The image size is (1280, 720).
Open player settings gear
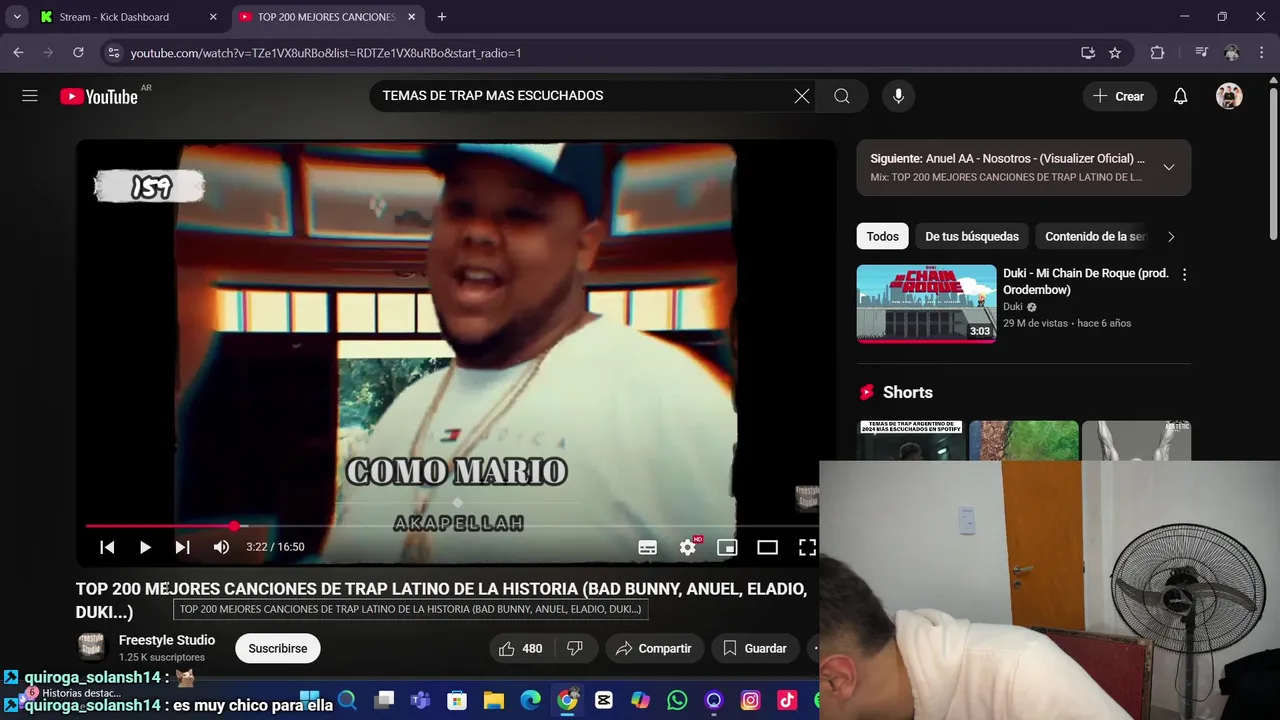[x=688, y=547]
